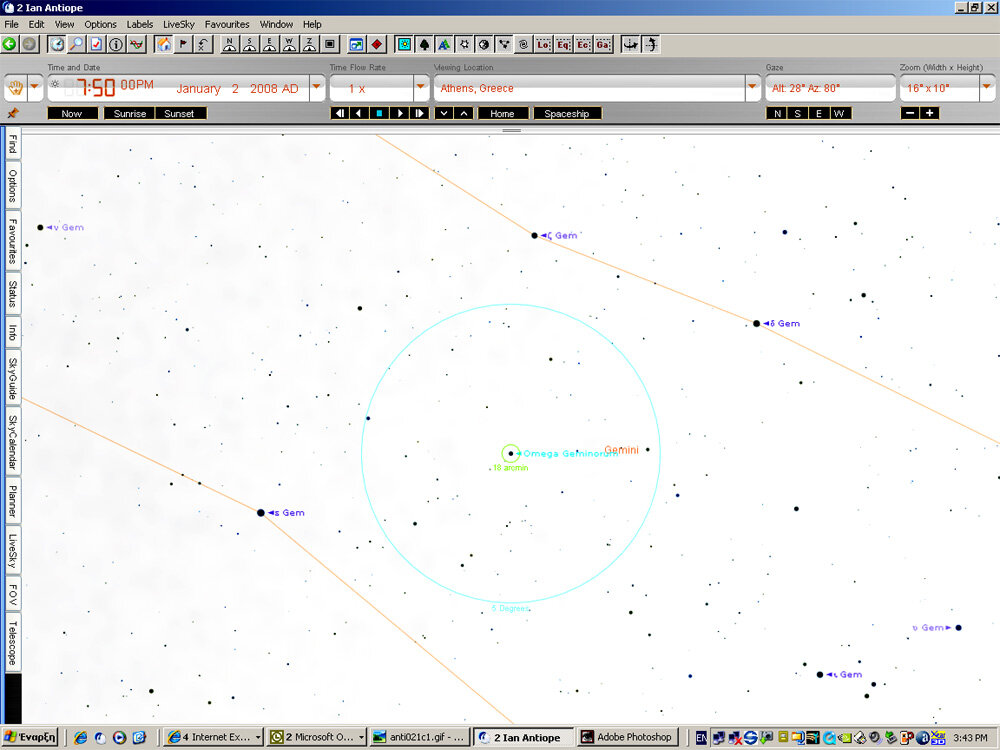This screenshot has width=1000, height=750.
Task: Switch to Adobe Photoshop in the taskbar
Action: click(x=627, y=738)
